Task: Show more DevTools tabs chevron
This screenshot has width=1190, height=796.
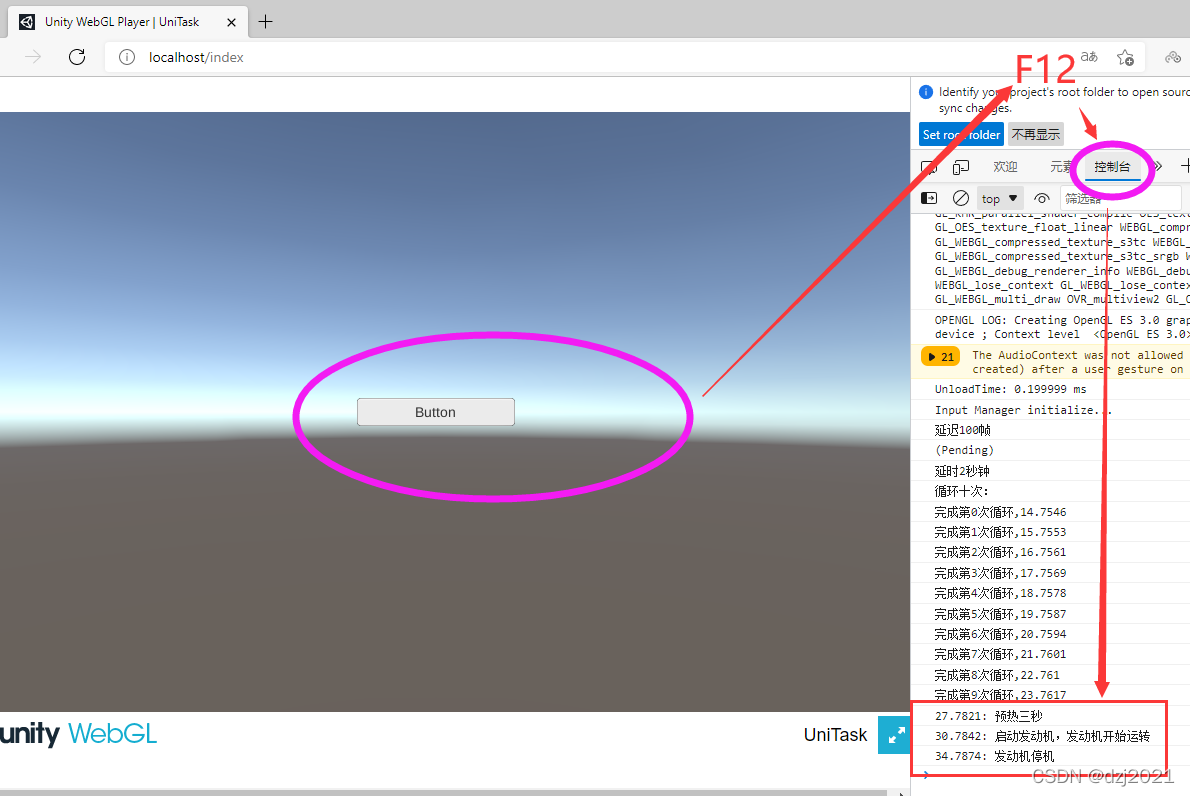Action: coord(1157,167)
